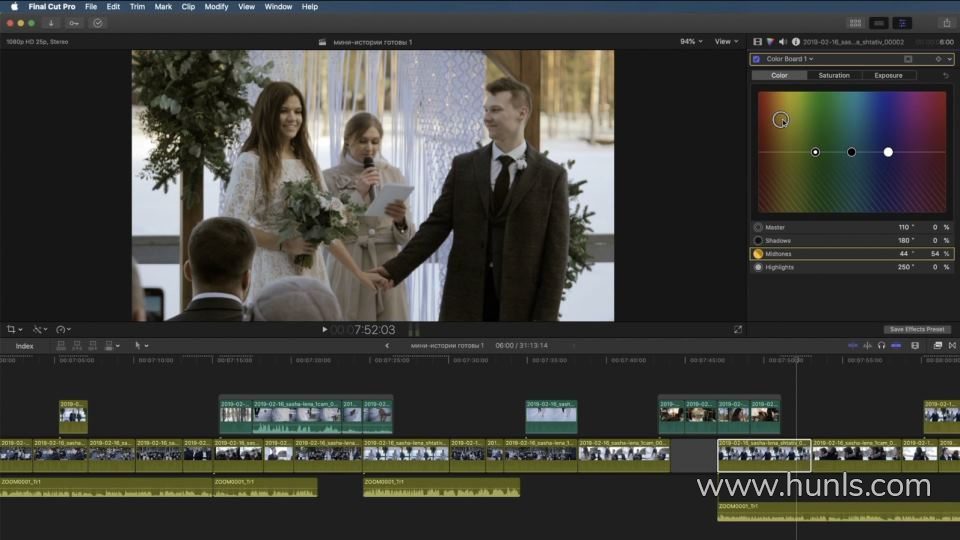
Task: Click the Color Board mask icon
Action: (908, 59)
